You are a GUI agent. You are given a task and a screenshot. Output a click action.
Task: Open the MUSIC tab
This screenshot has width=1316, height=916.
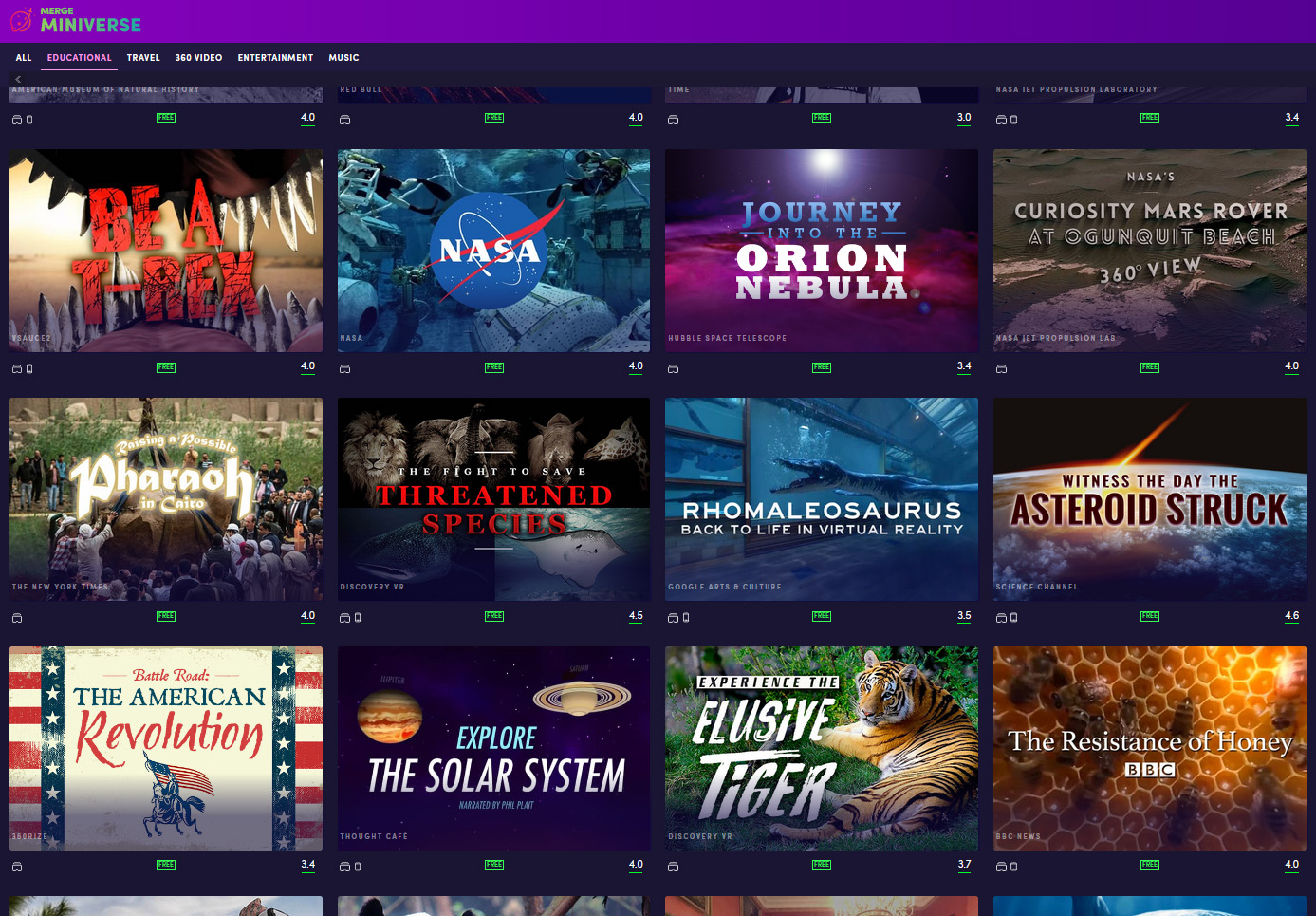tap(343, 58)
